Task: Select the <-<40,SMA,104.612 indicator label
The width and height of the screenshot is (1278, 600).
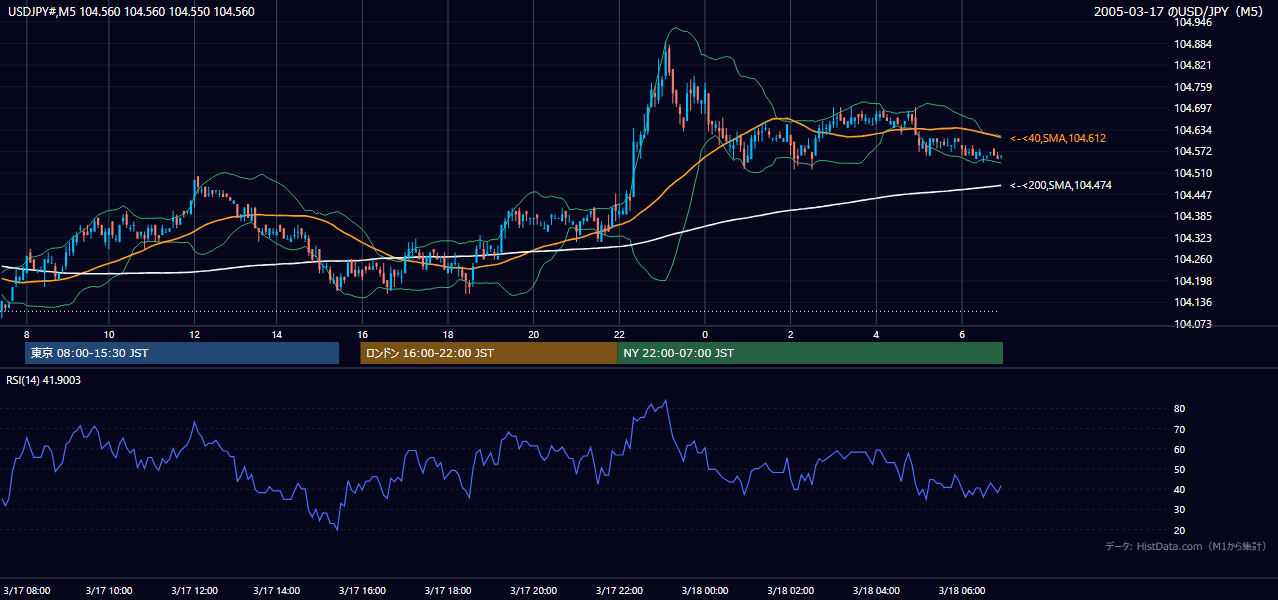Action: [x=1058, y=138]
